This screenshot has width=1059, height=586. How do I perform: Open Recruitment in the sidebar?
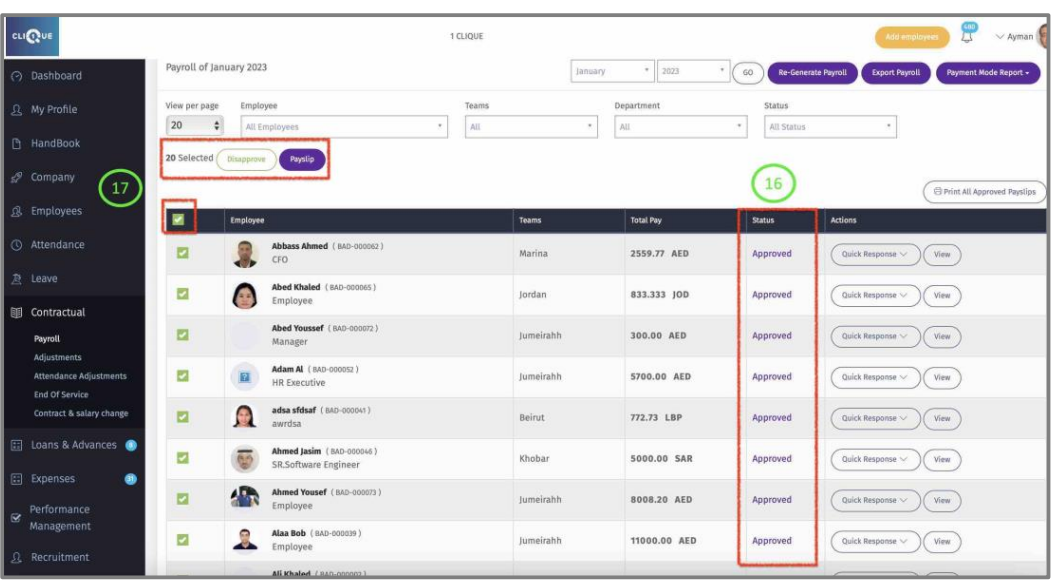[x=59, y=557]
